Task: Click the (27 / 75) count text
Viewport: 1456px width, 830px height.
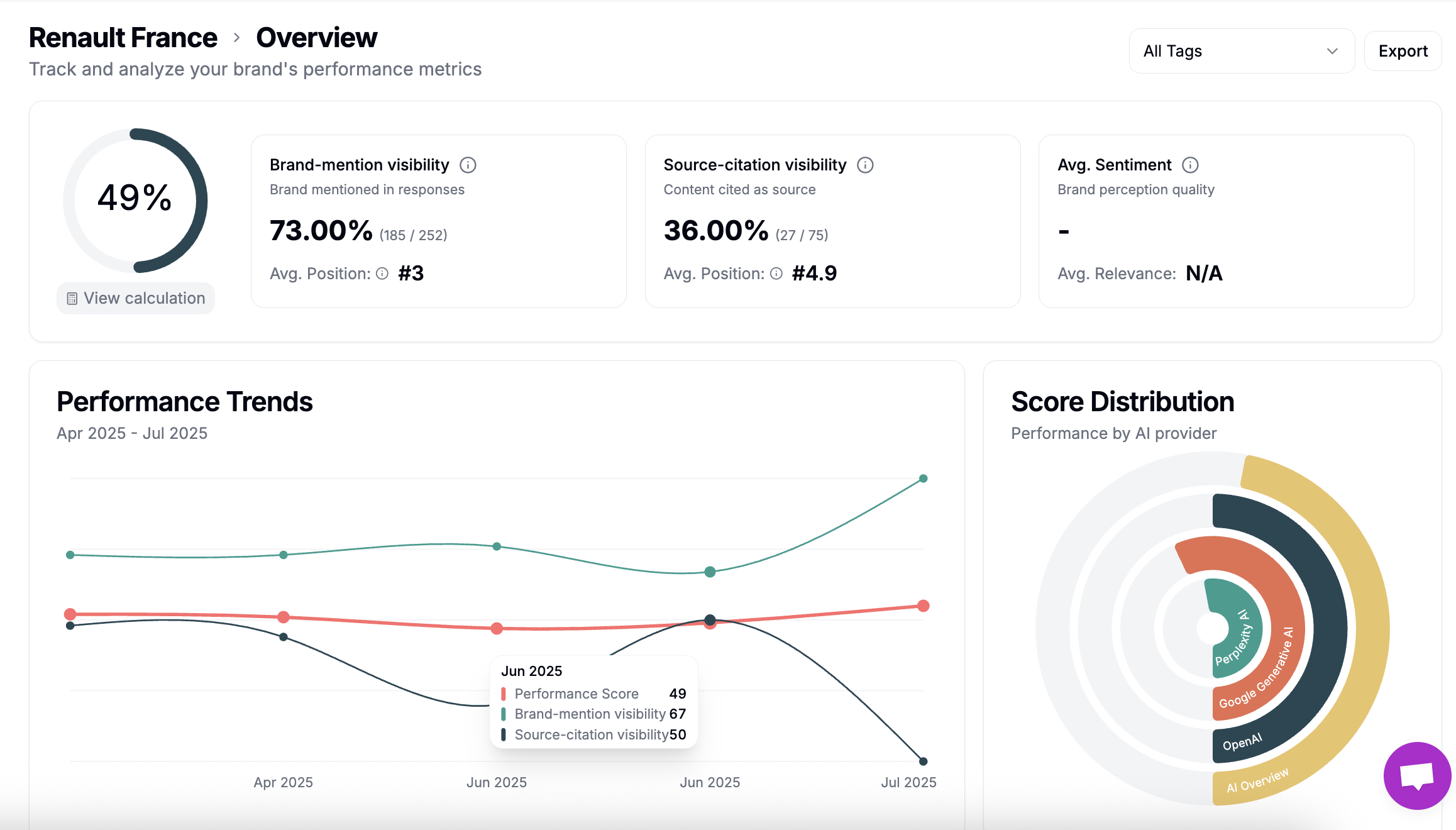Action: 802,235
